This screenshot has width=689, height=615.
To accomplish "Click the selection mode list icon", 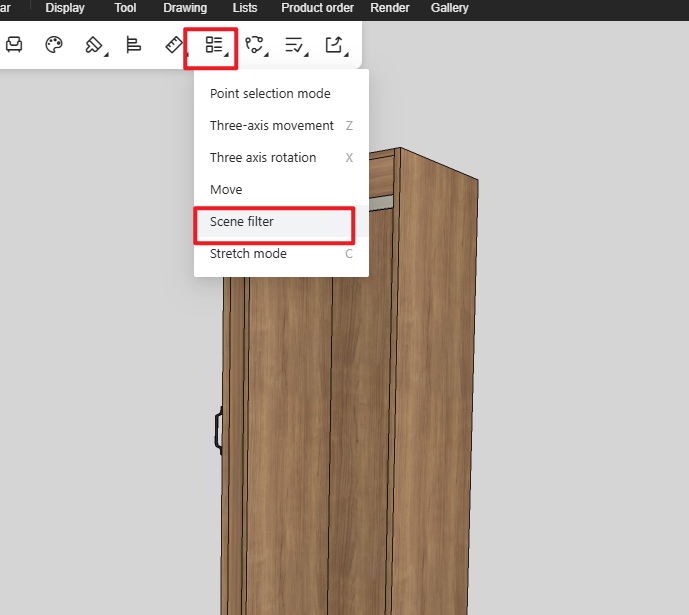I will tap(213, 45).
